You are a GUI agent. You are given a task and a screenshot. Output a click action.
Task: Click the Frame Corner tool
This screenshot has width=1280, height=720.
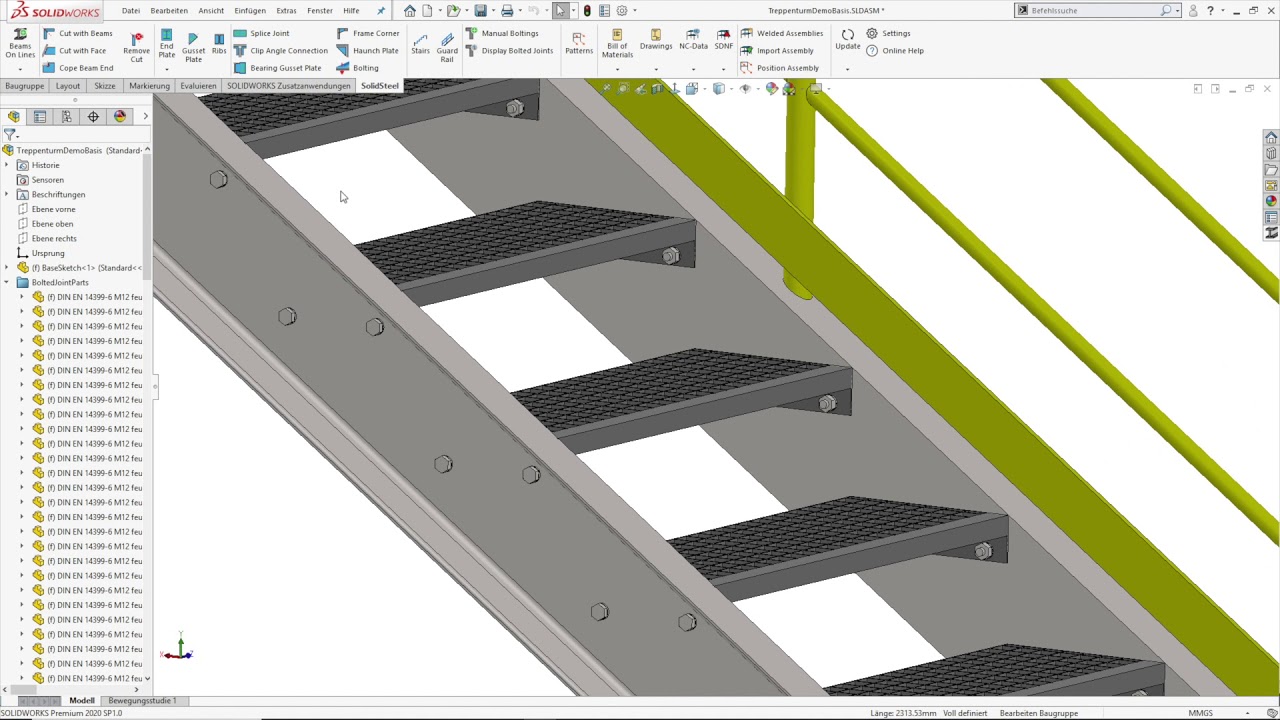tap(368, 33)
